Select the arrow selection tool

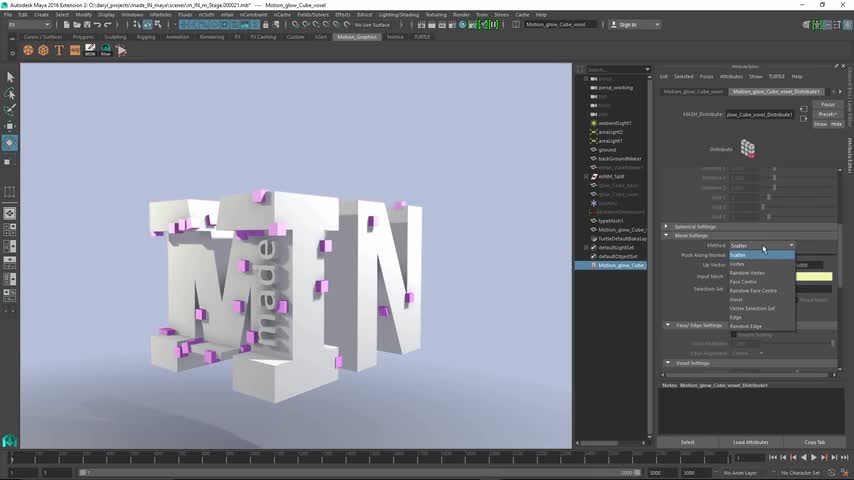pos(10,77)
